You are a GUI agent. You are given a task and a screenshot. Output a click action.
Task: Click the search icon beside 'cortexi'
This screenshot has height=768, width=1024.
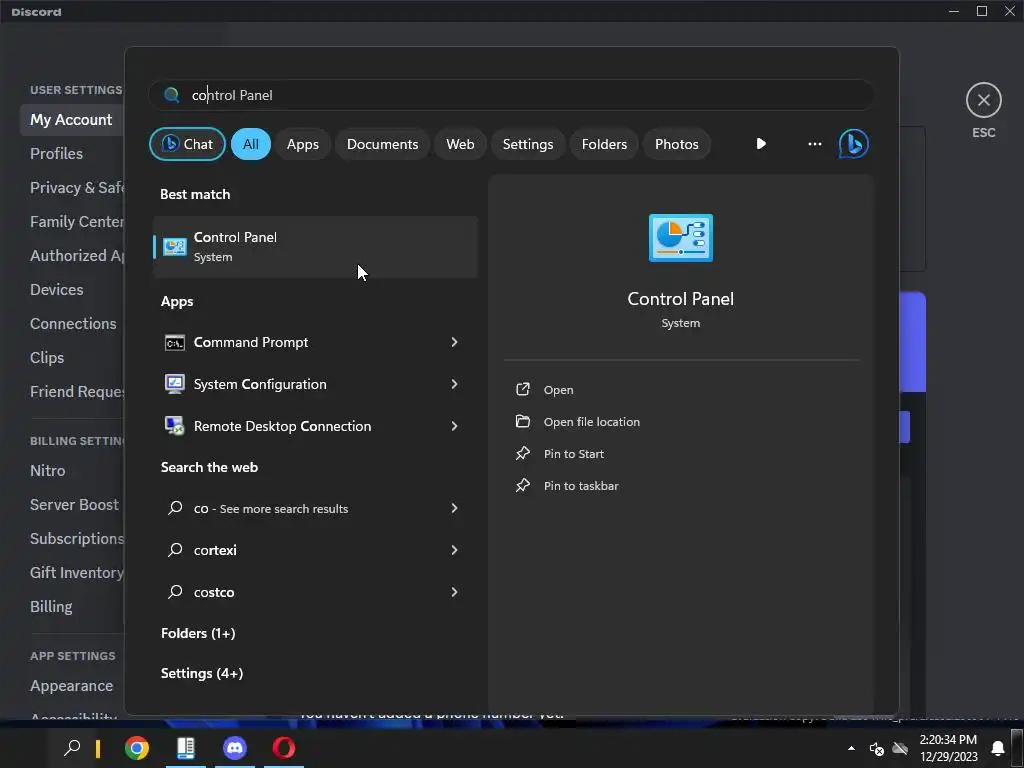(x=175, y=550)
